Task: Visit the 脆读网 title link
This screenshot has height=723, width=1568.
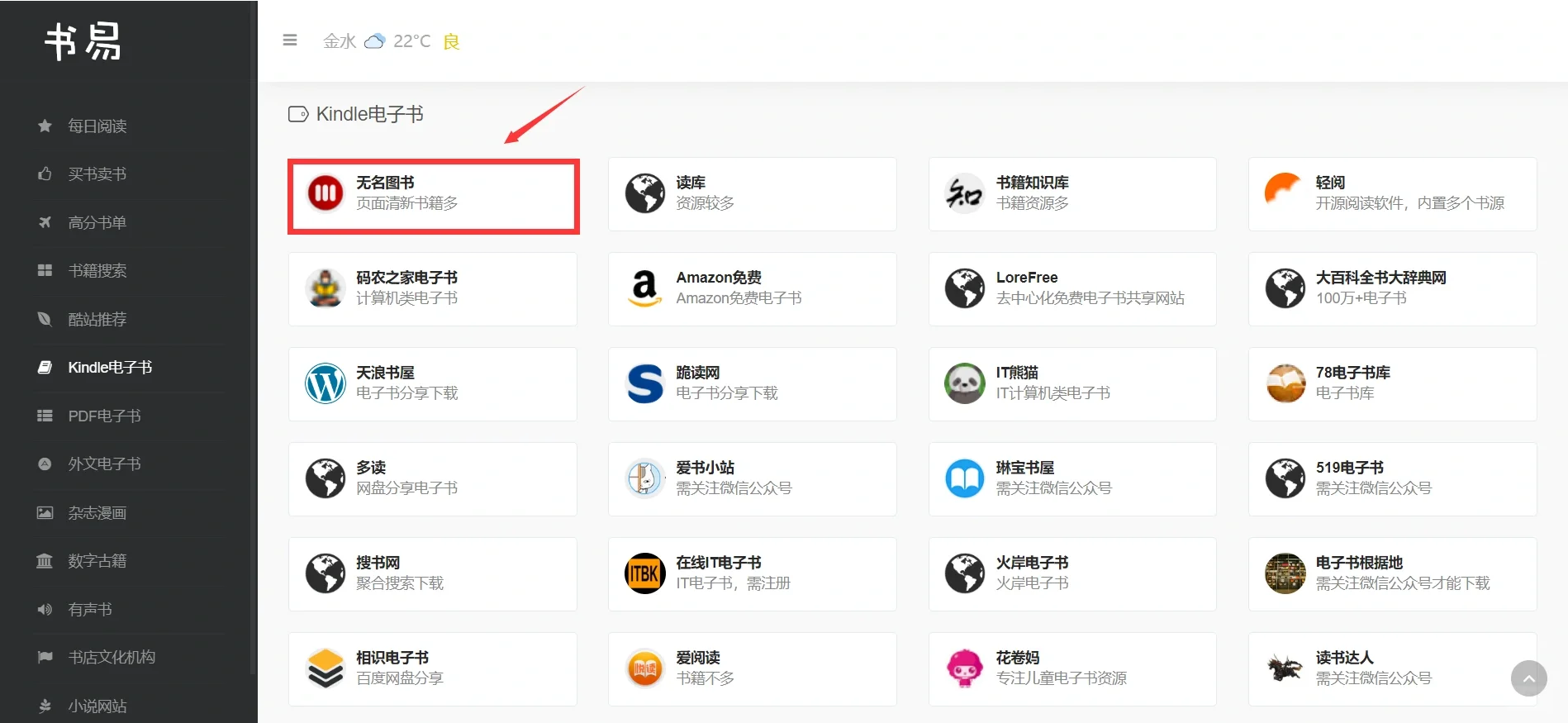Action: (x=698, y=373)
